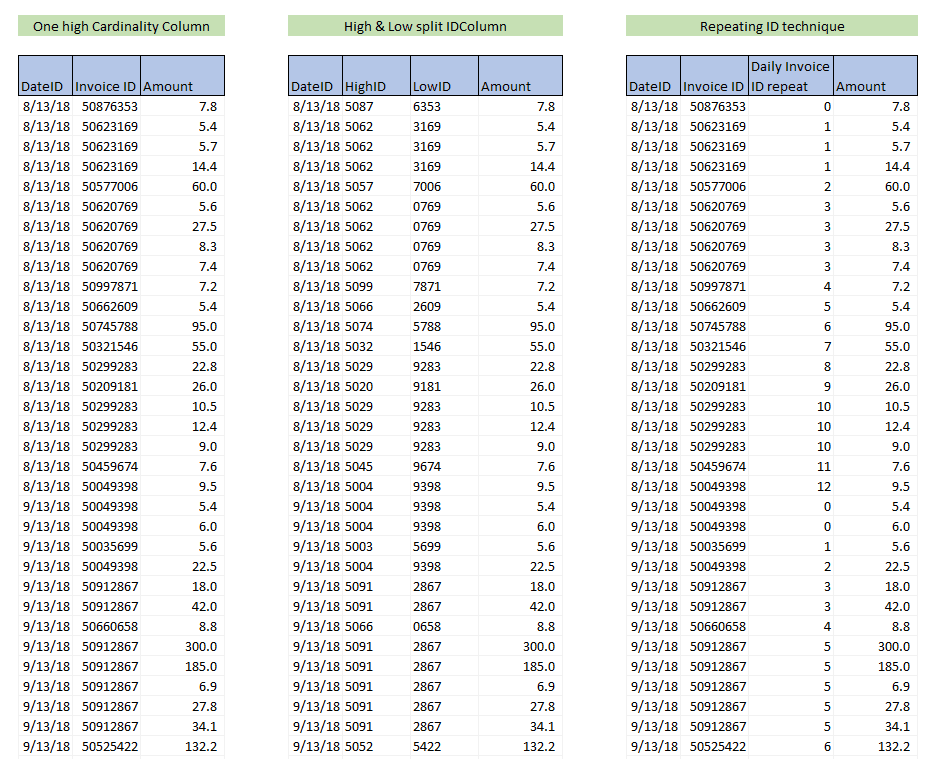This screenshot has width=950, height=759.
Task: Click the HighID column header
Action: tap(376, 76)
